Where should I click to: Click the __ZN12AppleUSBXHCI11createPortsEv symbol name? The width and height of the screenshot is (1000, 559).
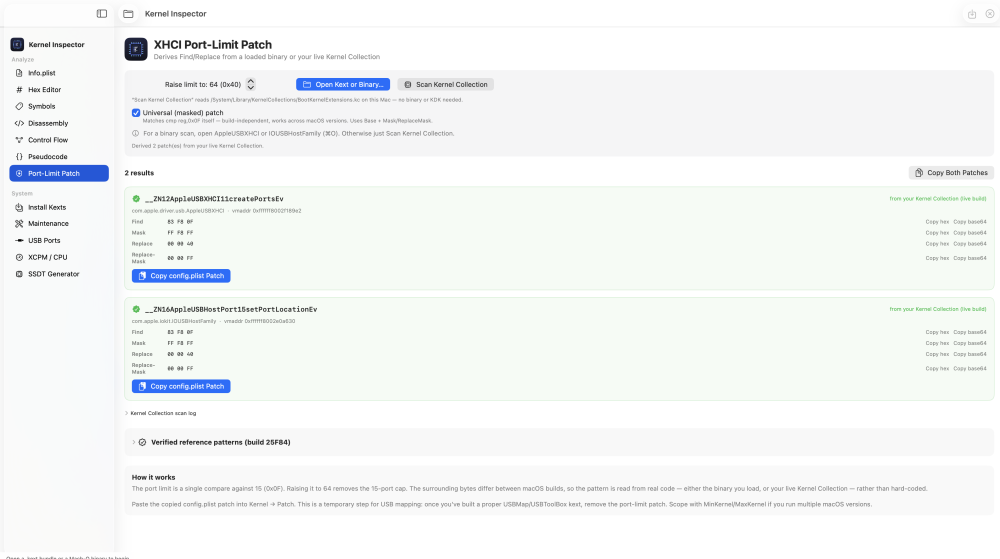point(214,199)
